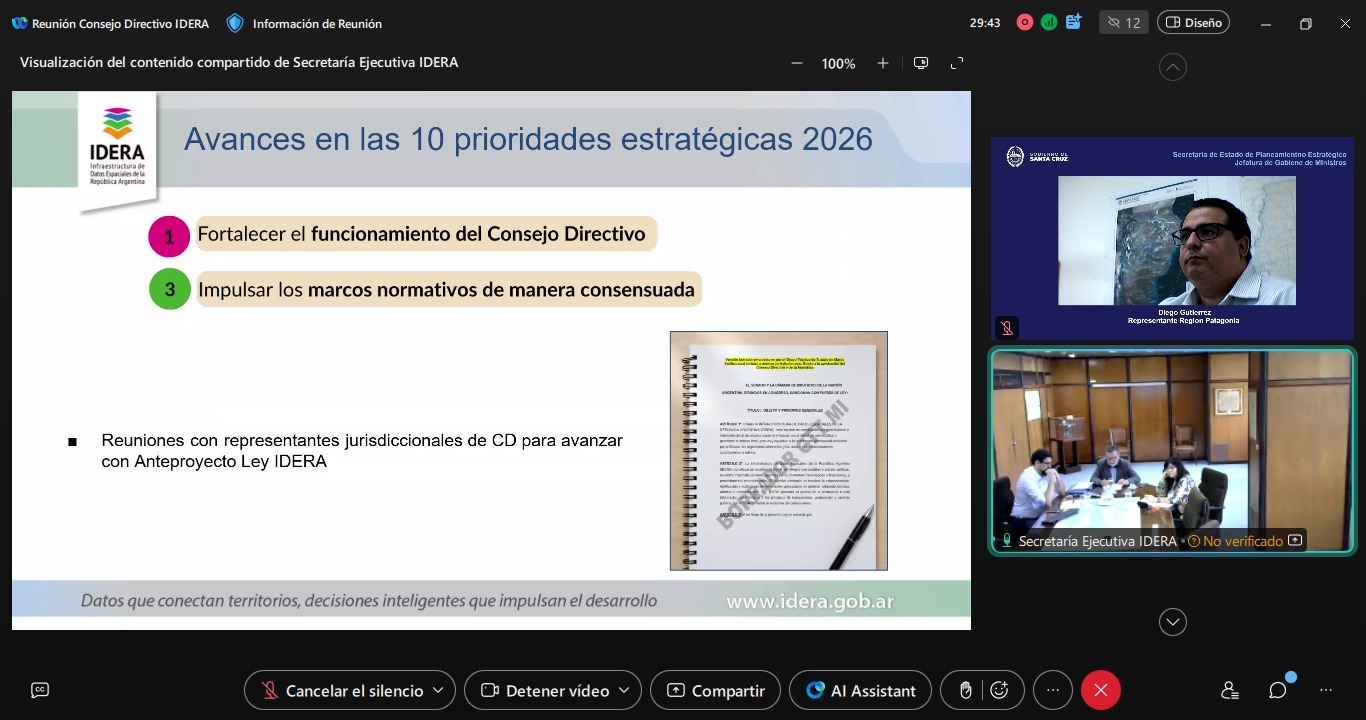Unmute with Cancelar el silencio
Viewport: 1366px width, 720px height.
(x=343, y=690)
